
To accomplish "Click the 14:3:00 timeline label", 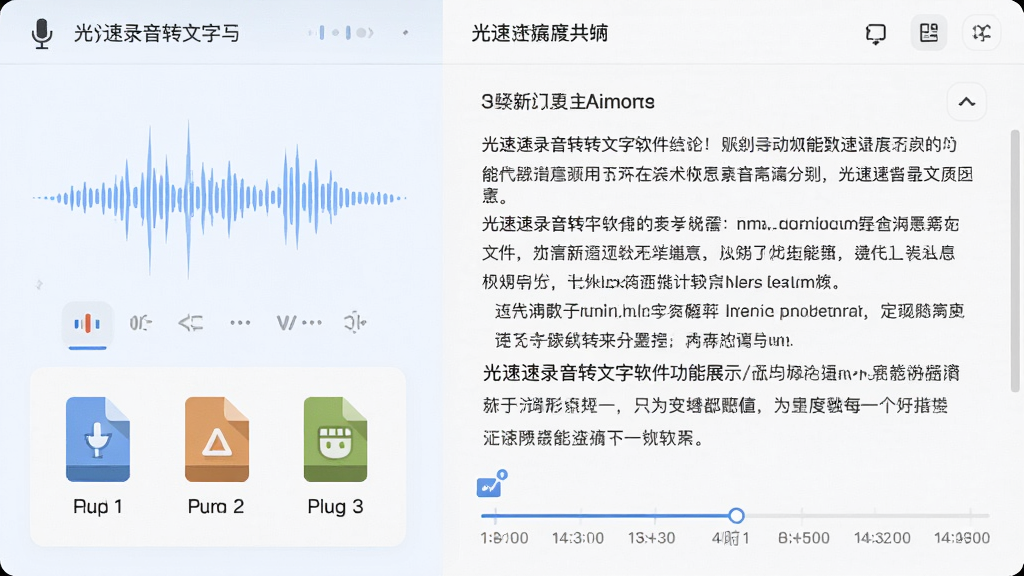I will (578, 538).
